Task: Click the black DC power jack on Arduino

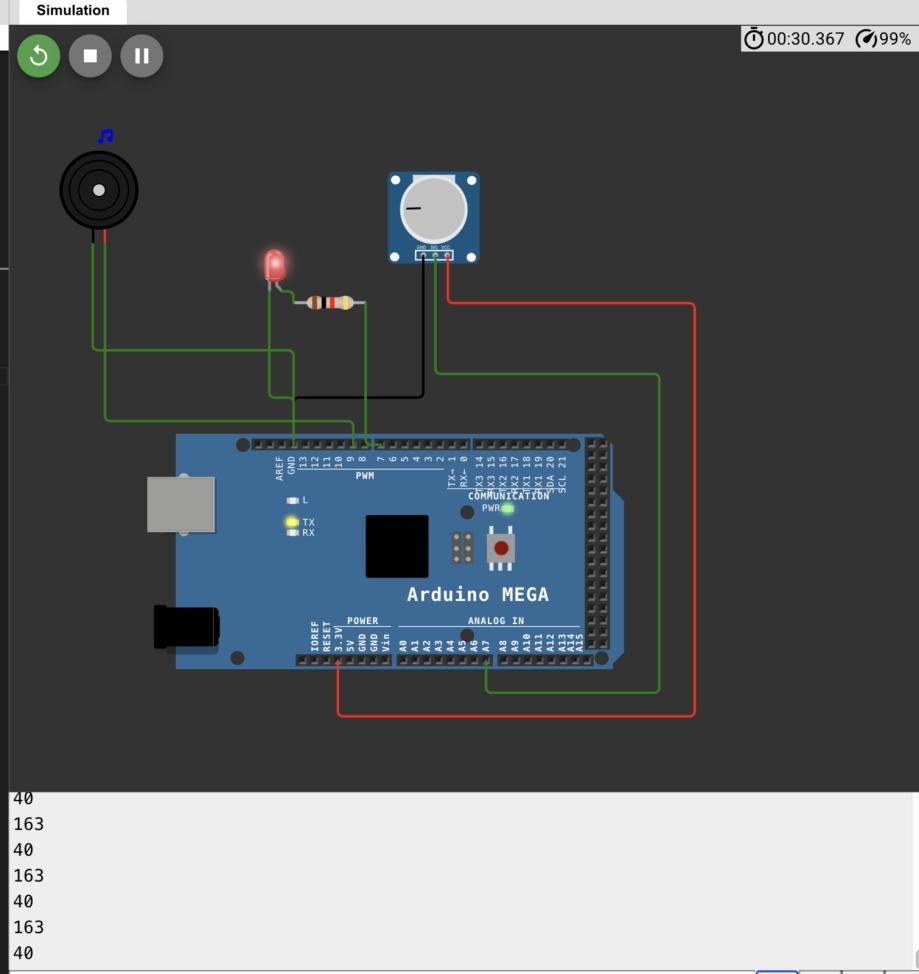Action: point(186,627)
